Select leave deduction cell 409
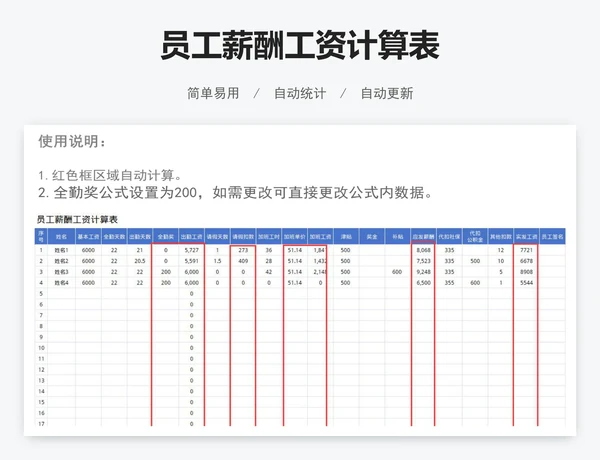The height and width of the screenshot is (460, 600). (243, 261)
